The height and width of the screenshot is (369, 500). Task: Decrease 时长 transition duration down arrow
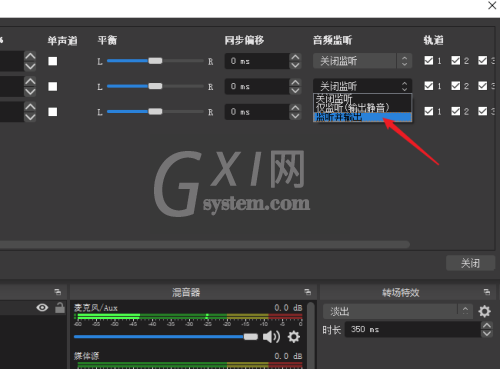(x=487, y=333)
